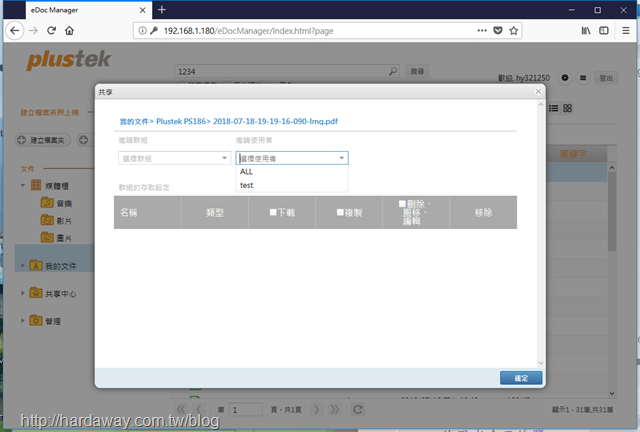
Task: Open a new browser tab
Action: (162, 10)
